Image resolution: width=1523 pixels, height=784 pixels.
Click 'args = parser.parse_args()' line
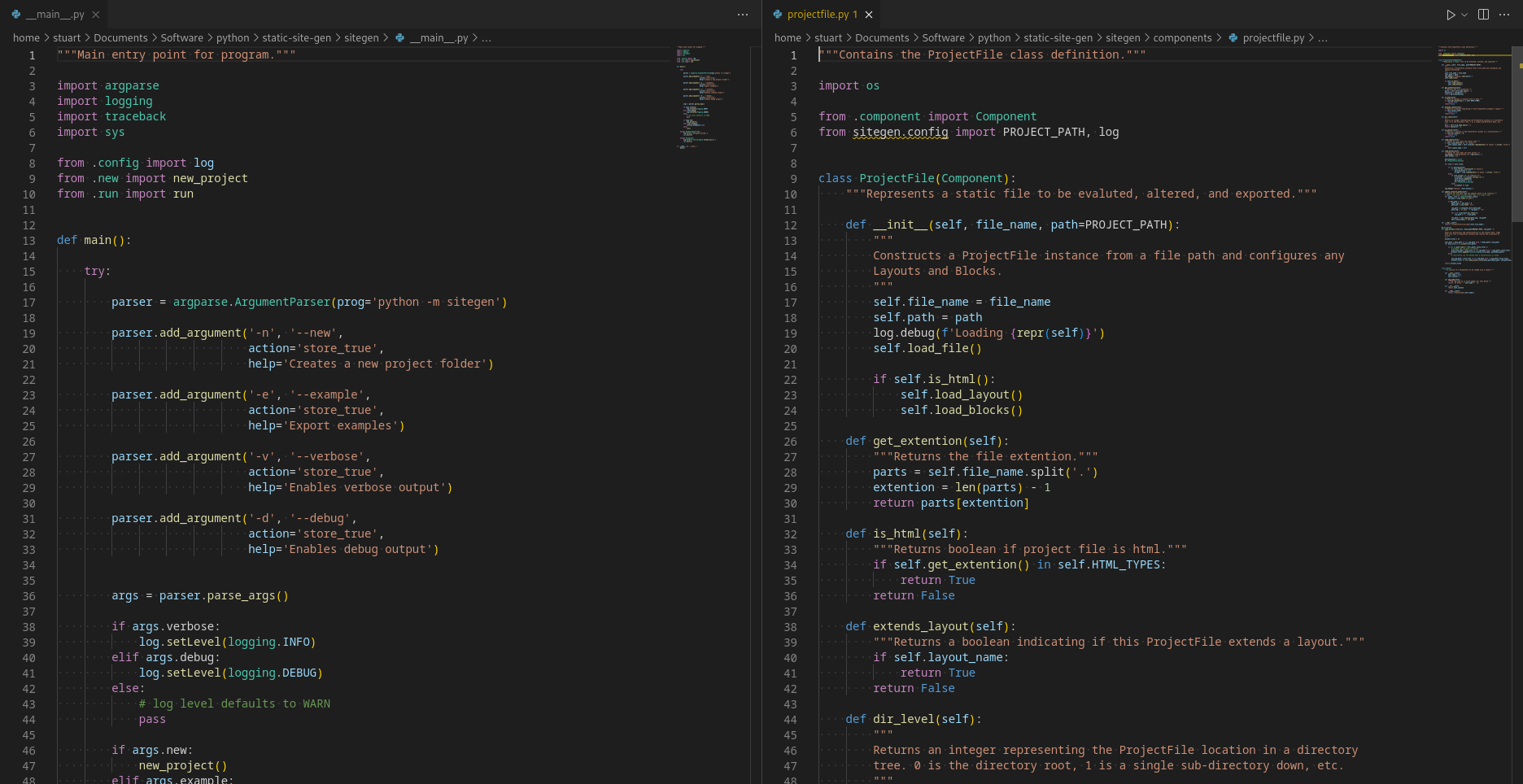click(200, 595)
